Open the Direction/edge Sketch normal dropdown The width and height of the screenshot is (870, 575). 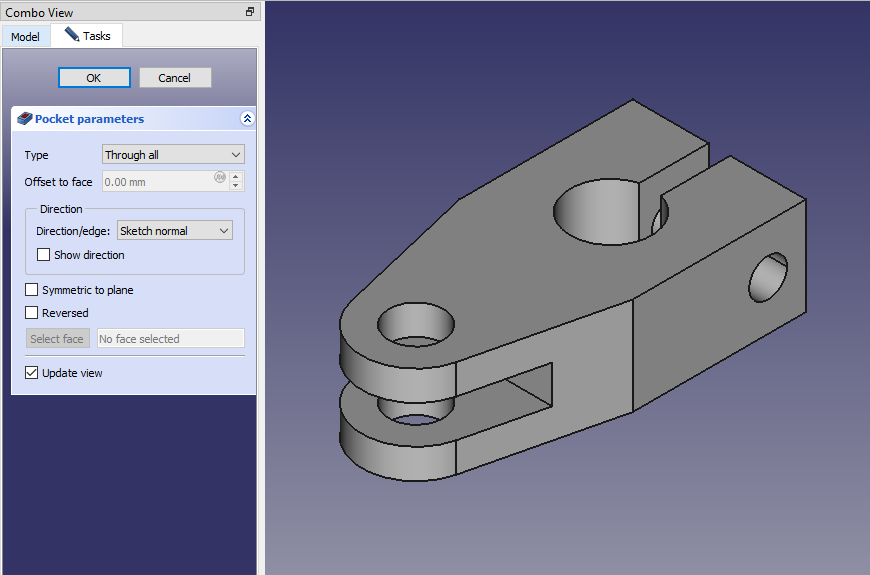point(174,231)
